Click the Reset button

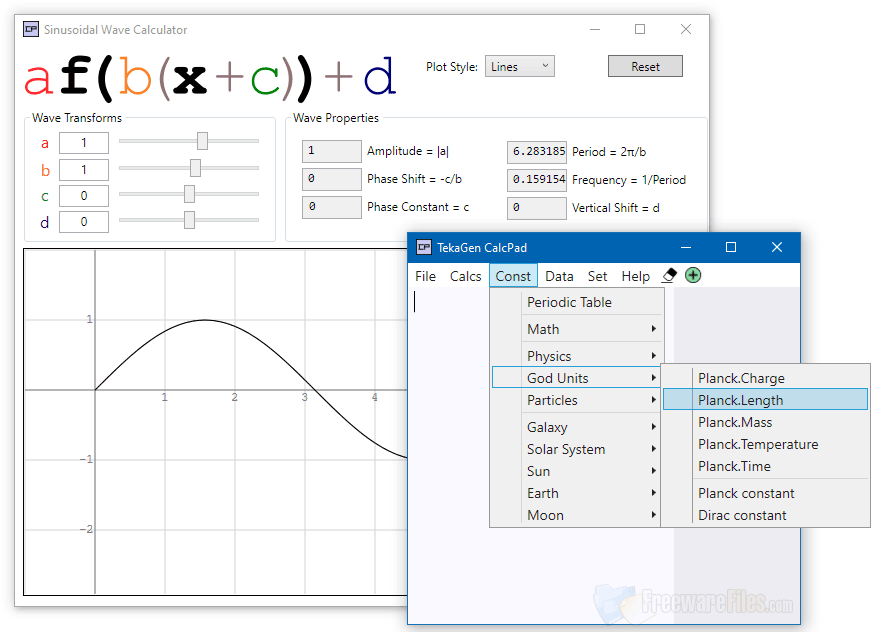click(645, 65)
